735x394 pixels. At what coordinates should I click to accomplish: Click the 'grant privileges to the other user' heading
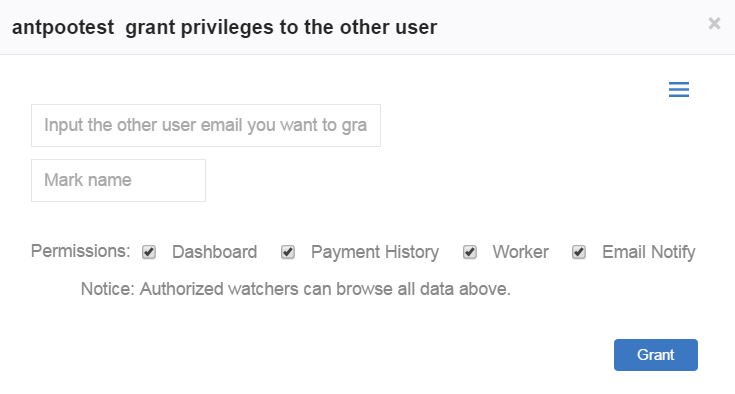click(x=281, y=27)
